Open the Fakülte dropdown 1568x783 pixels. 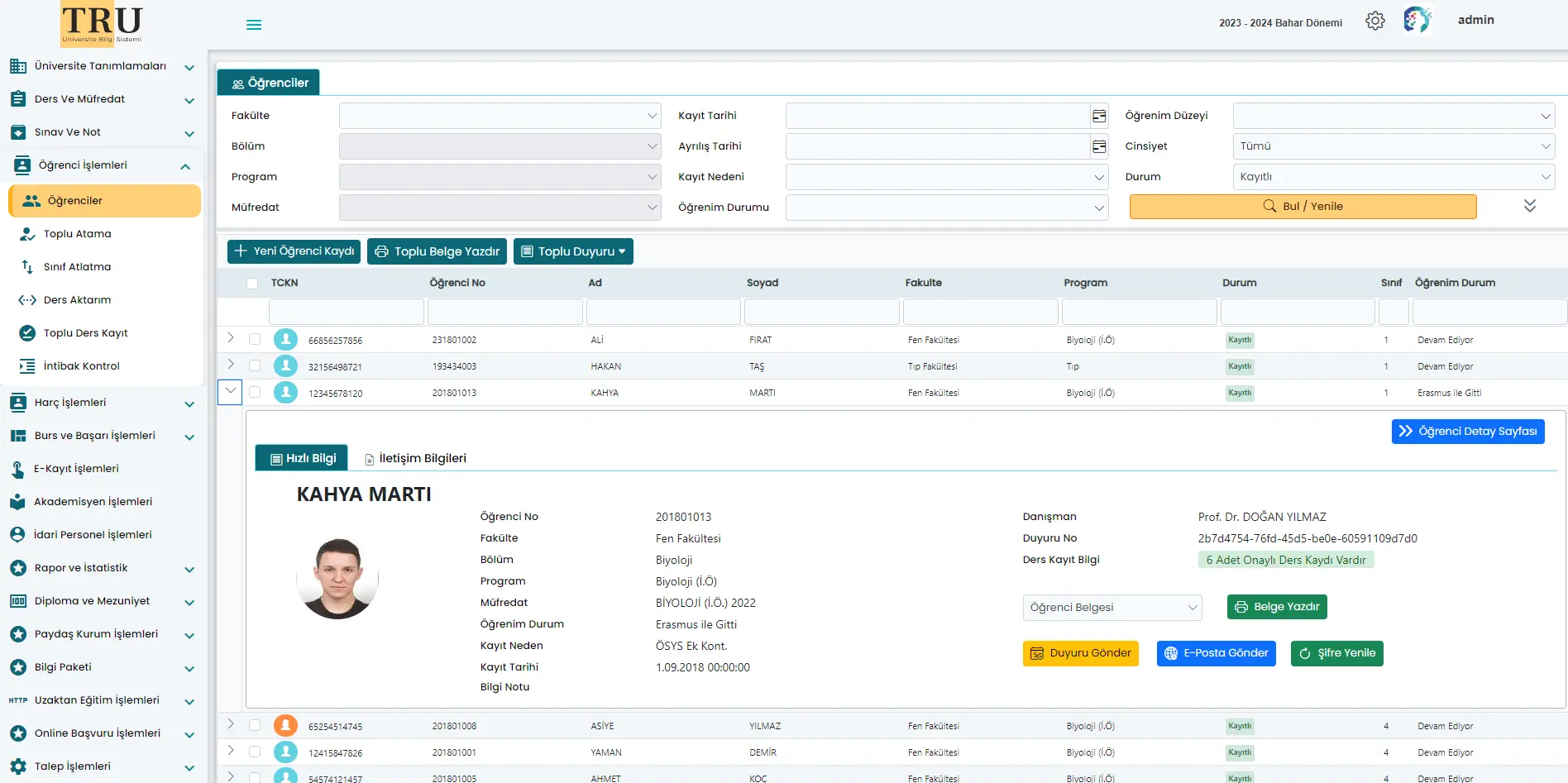click(500, 116)
